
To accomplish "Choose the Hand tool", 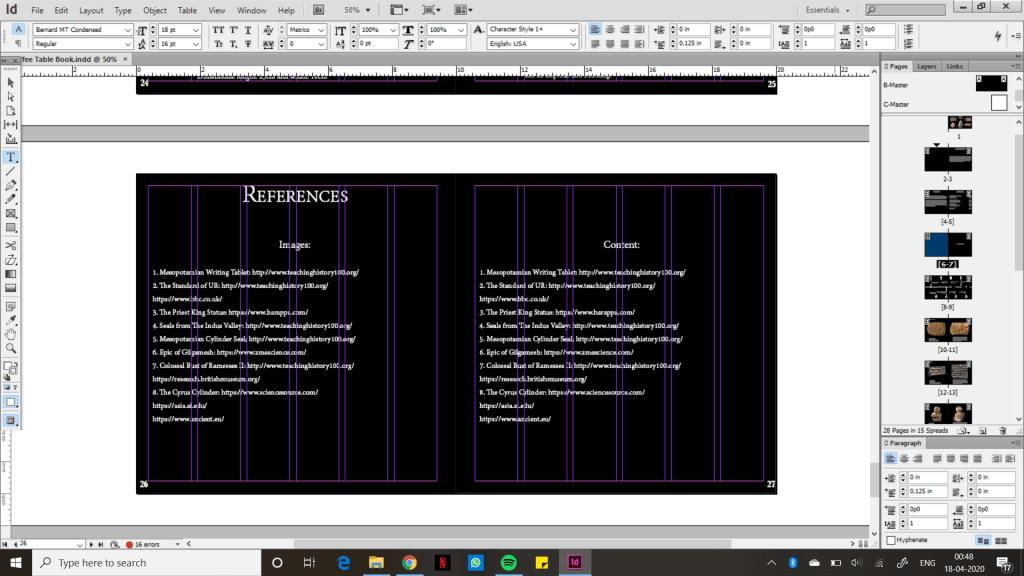I will (x=11, y=333).
